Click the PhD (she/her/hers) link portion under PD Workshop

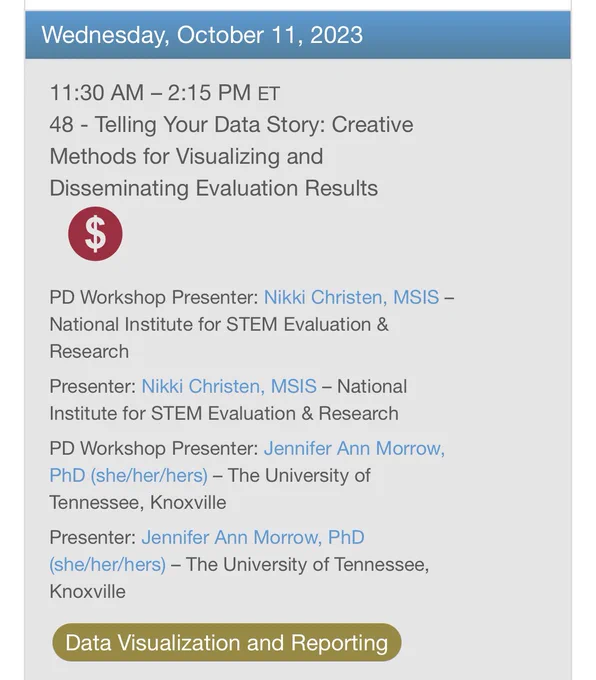pyautogui.click(x=129, y=476)
